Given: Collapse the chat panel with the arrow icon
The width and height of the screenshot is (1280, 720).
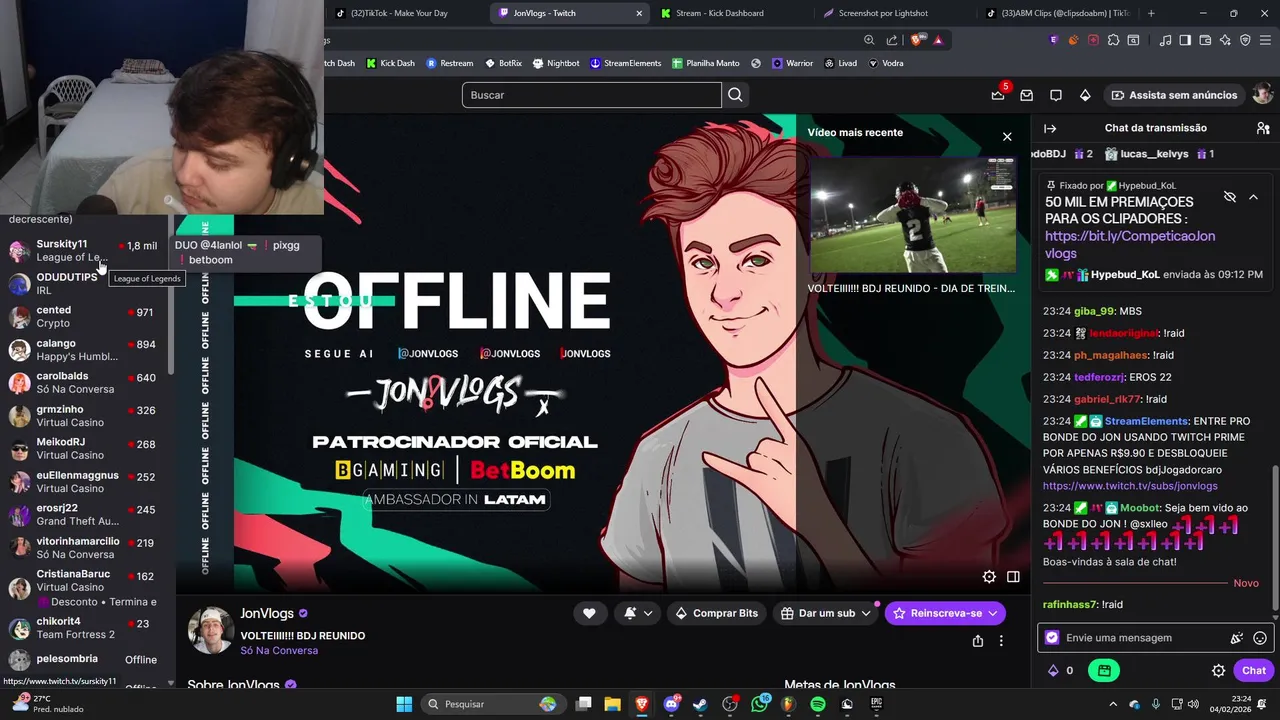Looking at the screenshot, I should [x=1050, y=128].
